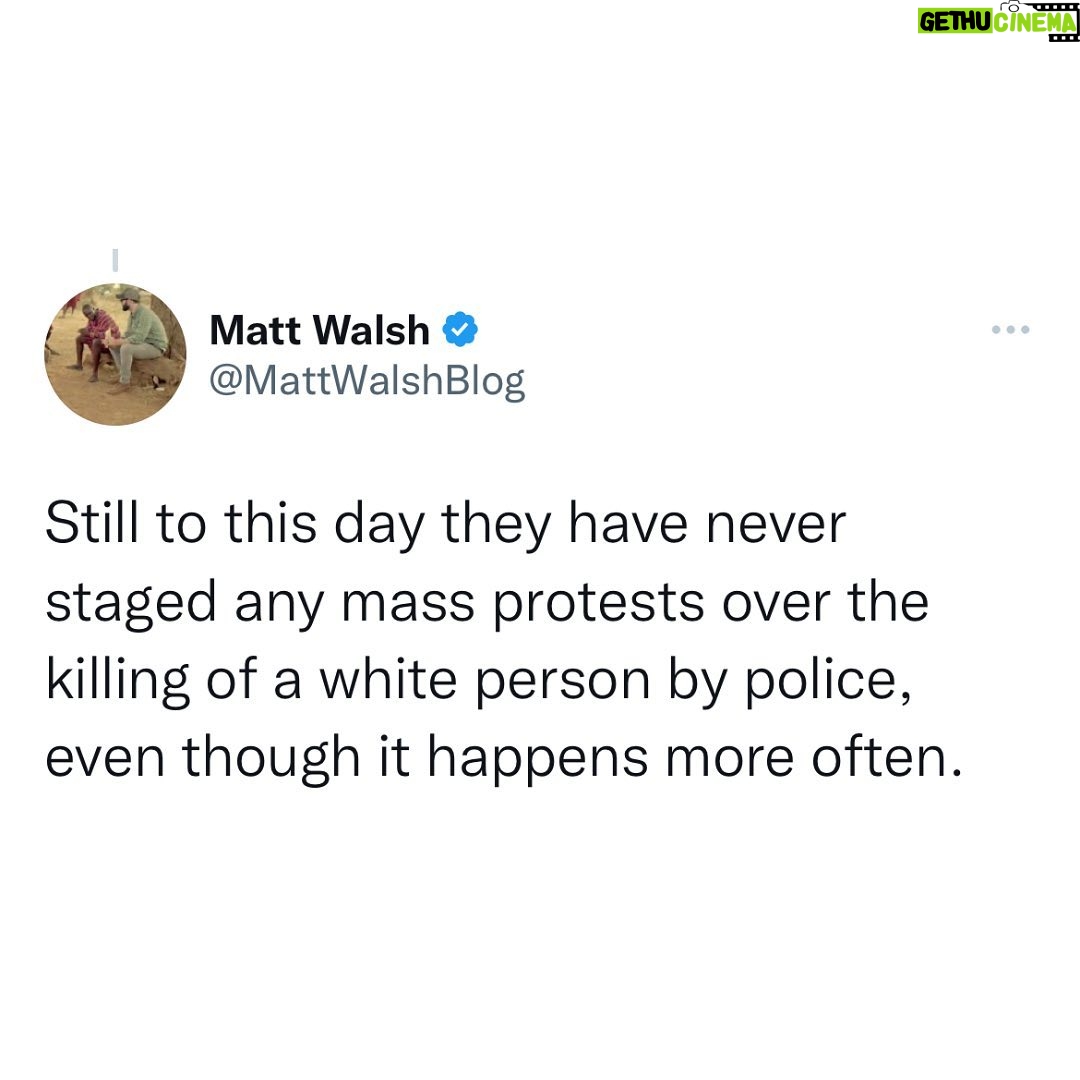Click the line 'even though it happens more often.'

(504, 760)
